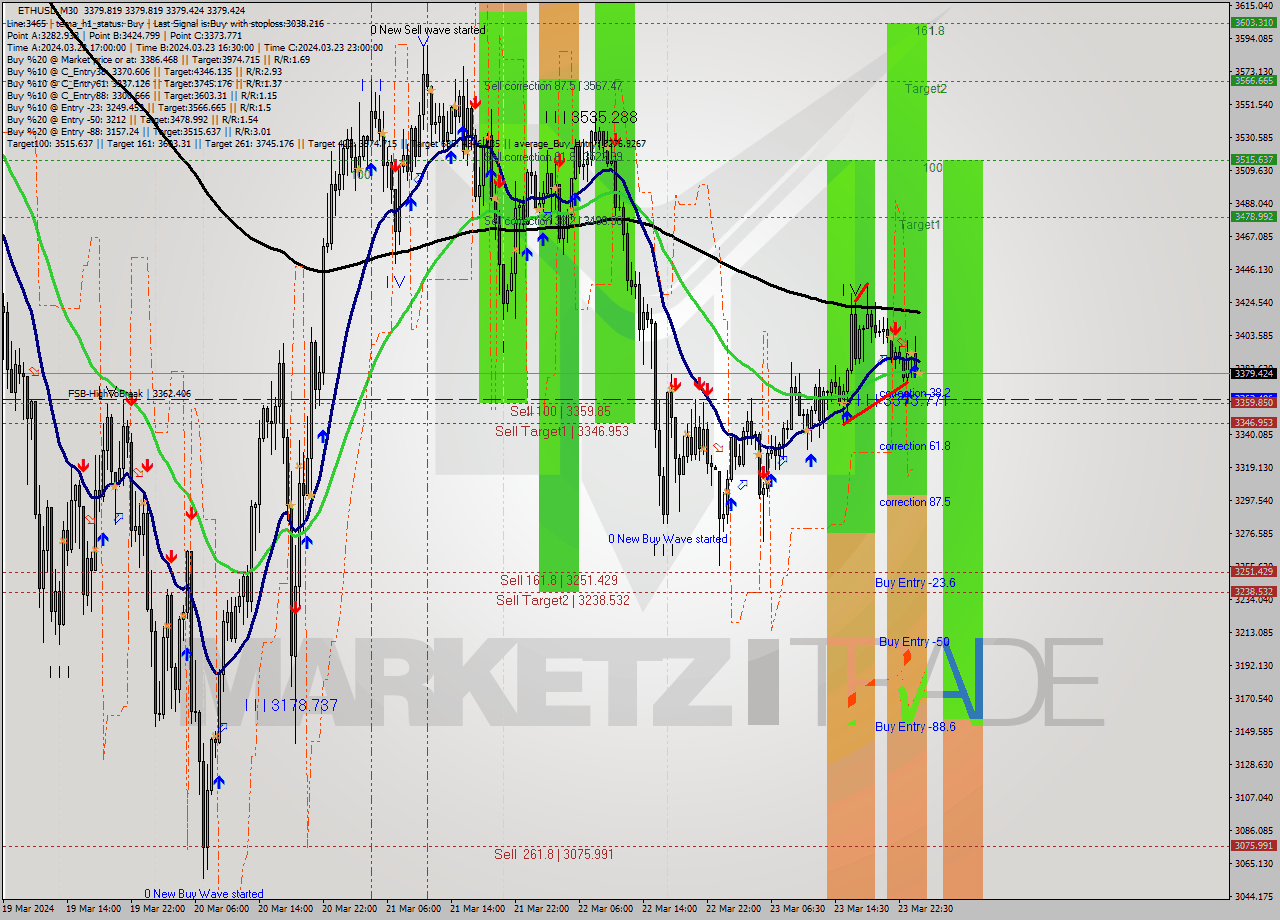Click the 'Sell 161.8 | 3251.429' label
The image size is (1280, 920).
(559, 580)
